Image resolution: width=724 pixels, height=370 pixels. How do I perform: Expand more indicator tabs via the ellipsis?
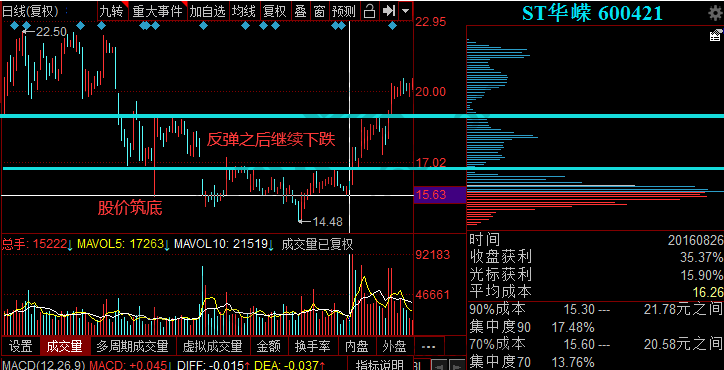(x=429, y=346)
